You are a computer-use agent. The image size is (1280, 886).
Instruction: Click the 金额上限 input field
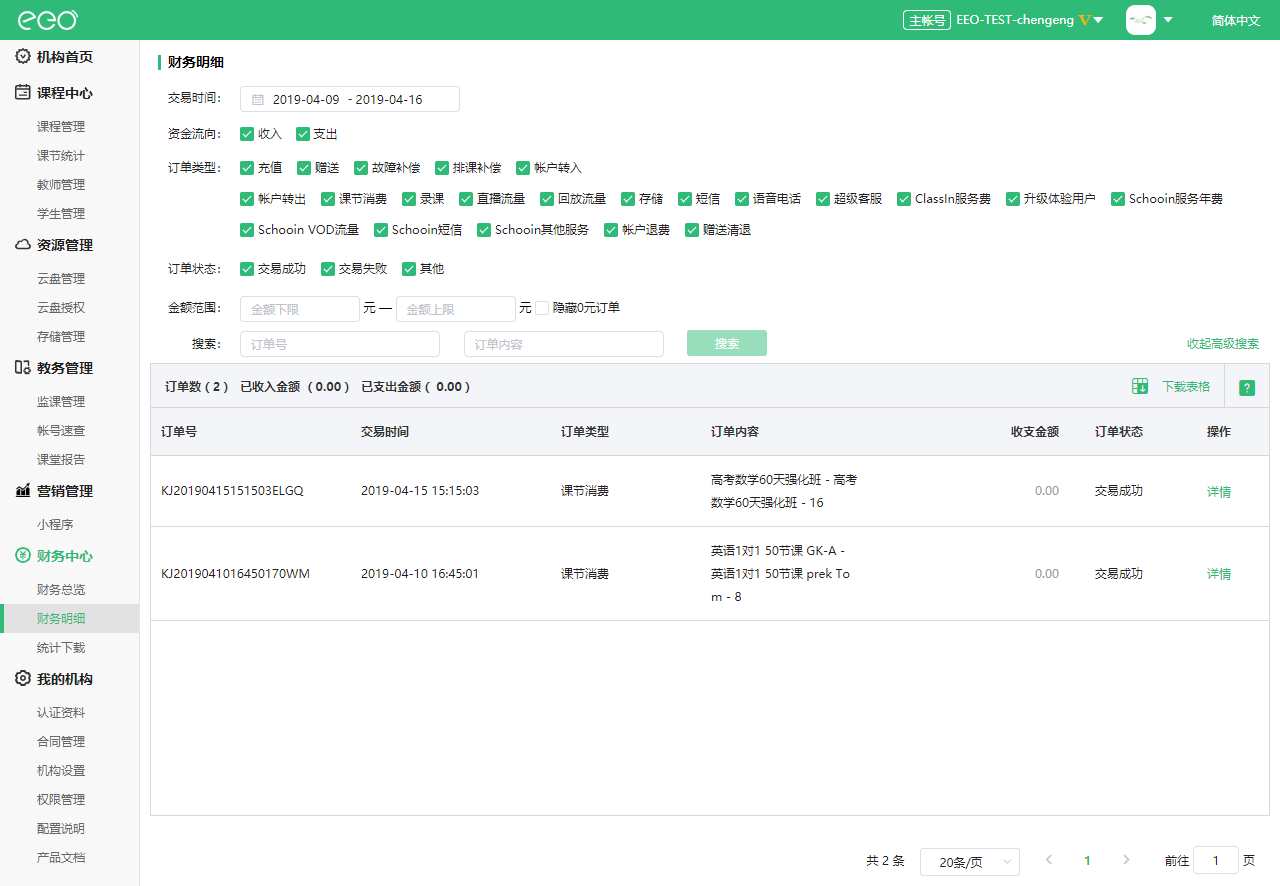click(x=456, y=309)
